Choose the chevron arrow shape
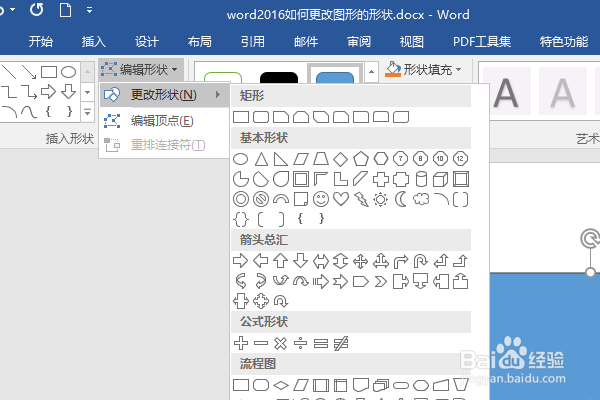Viewport: 600px width, 400px height. point(380,282)
